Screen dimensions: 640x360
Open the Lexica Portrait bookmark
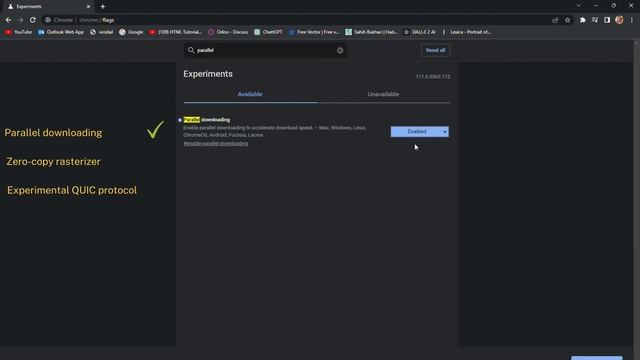[467, 32]
